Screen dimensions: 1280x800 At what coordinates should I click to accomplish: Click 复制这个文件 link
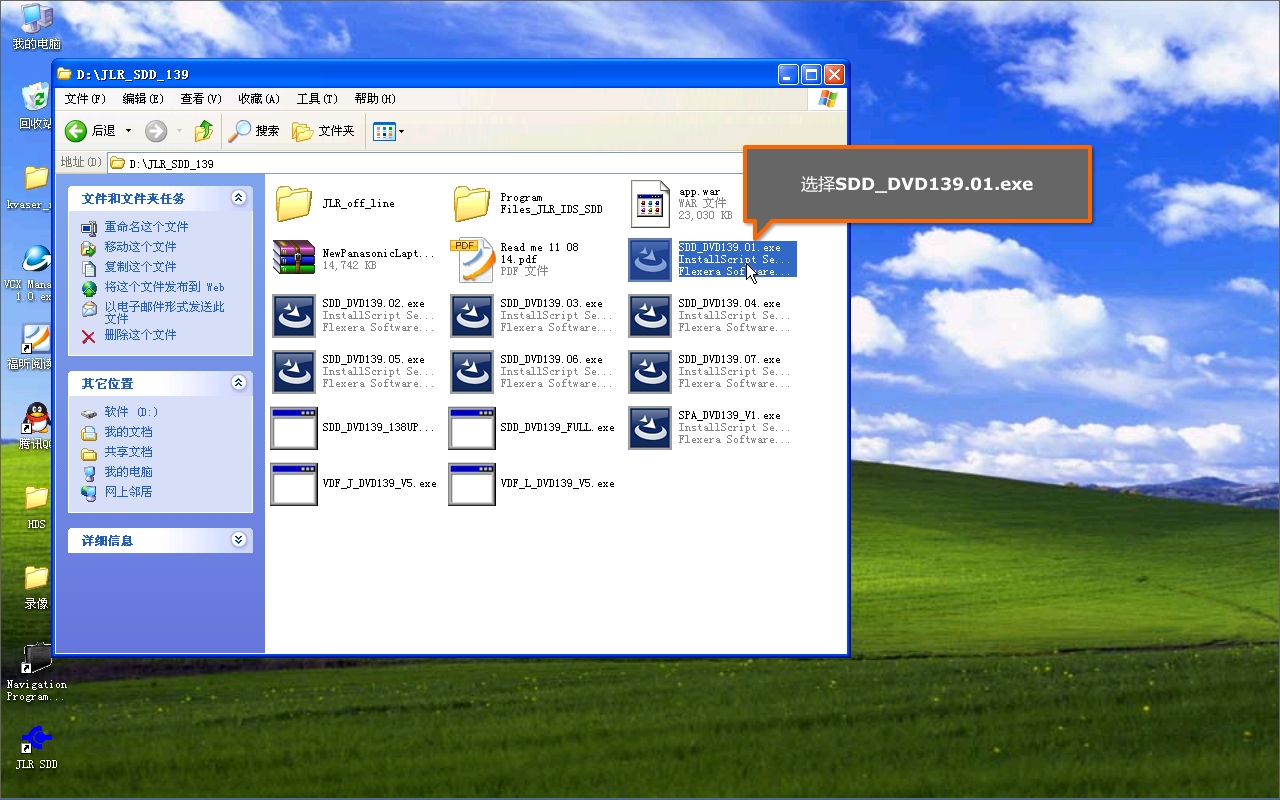coord(140,267)
